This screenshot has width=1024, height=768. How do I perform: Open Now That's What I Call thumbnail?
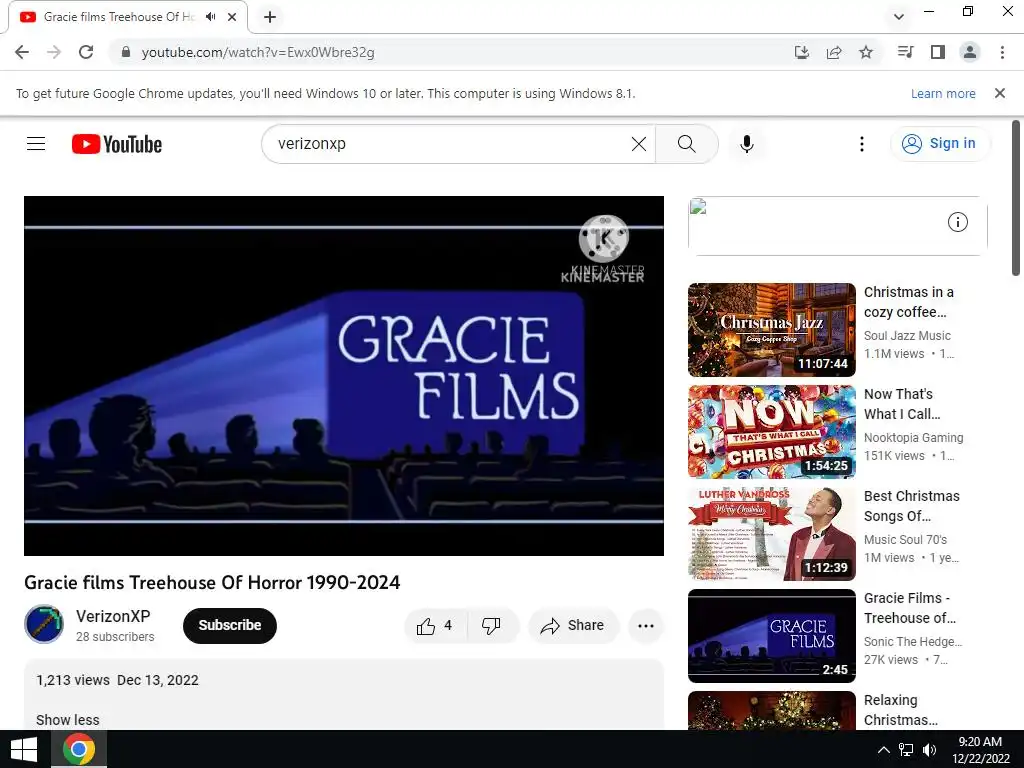click(771, 432)
